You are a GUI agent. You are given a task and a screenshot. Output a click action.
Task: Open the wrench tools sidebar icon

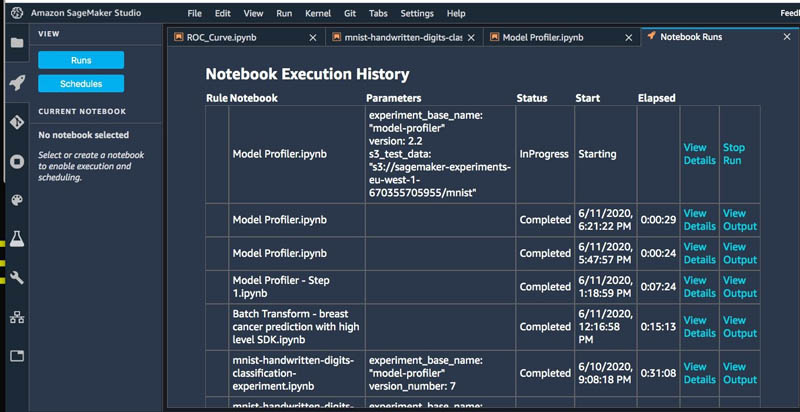(17, 278)
